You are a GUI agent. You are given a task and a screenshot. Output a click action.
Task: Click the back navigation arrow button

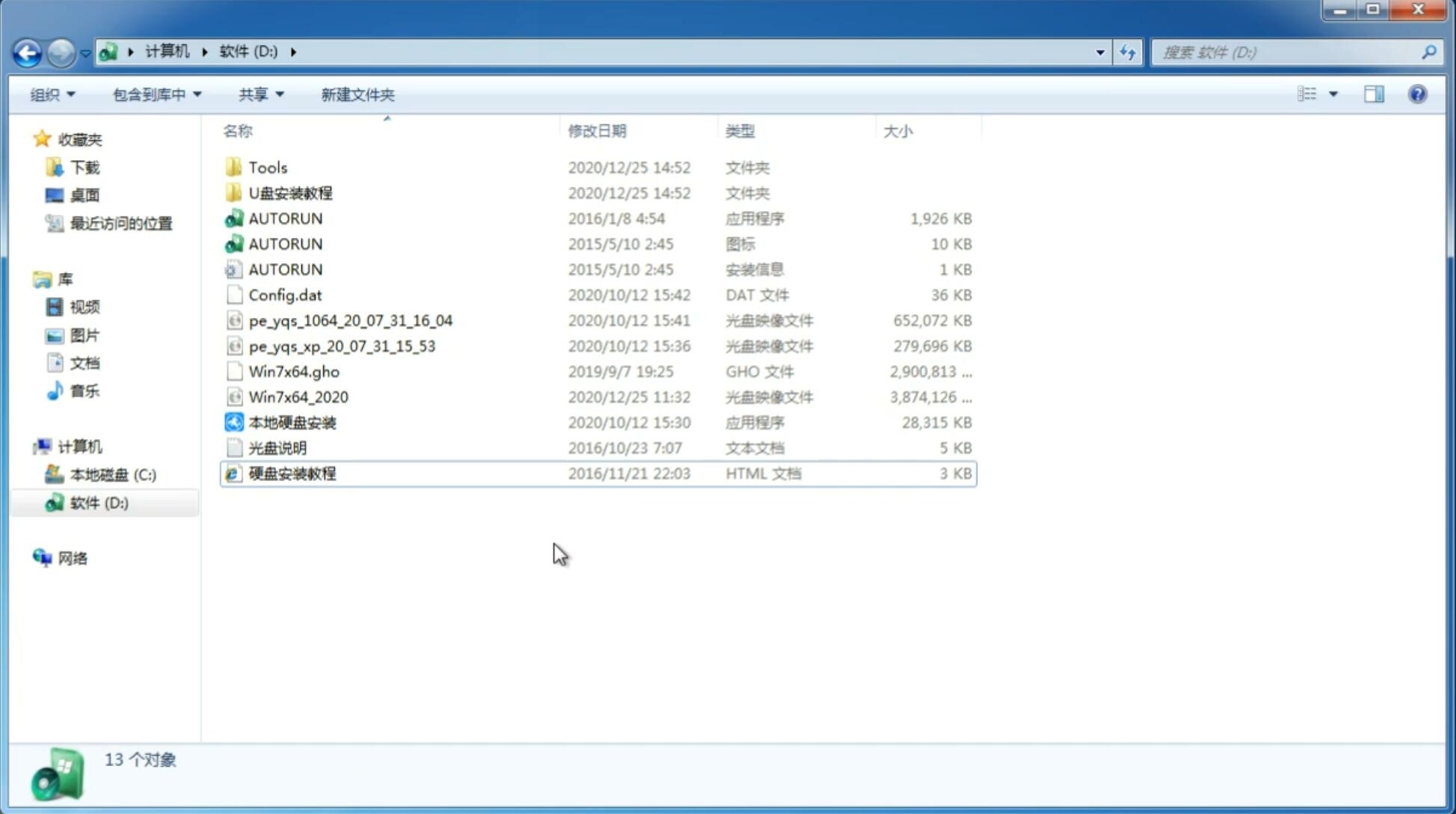click(27, 51)
